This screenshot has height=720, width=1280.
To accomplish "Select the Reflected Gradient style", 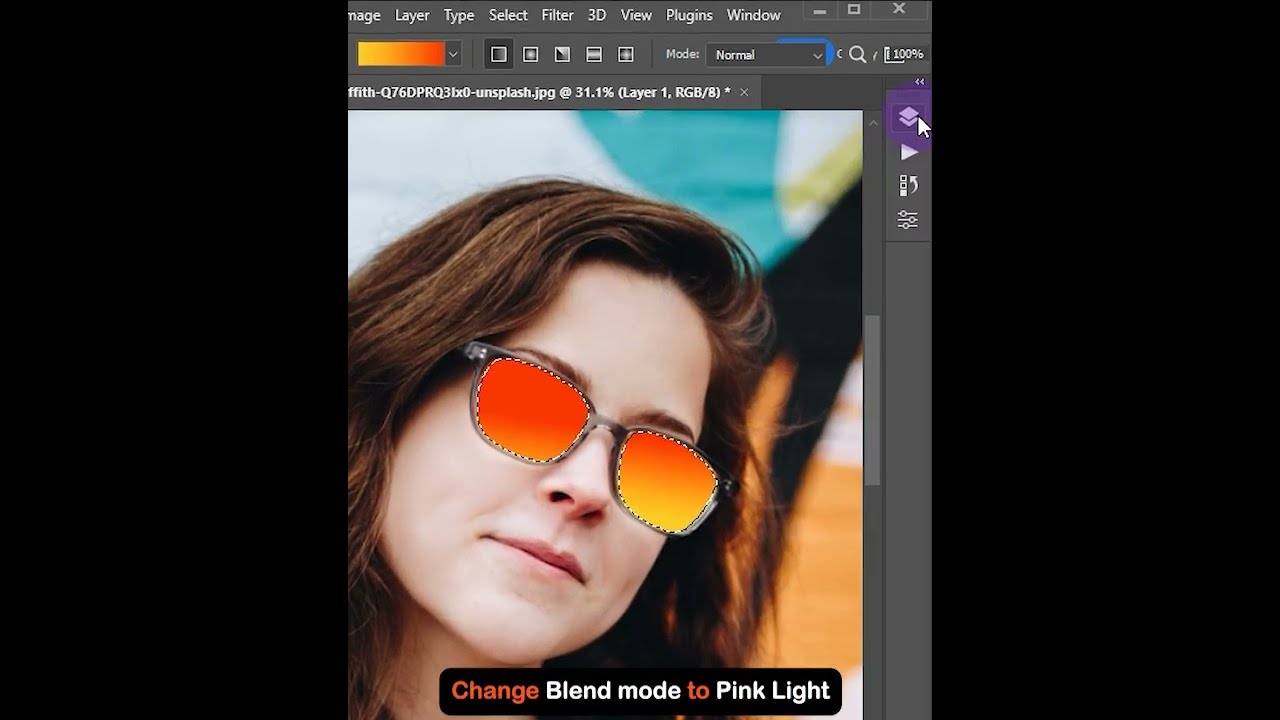I will (x=594, y=54).
